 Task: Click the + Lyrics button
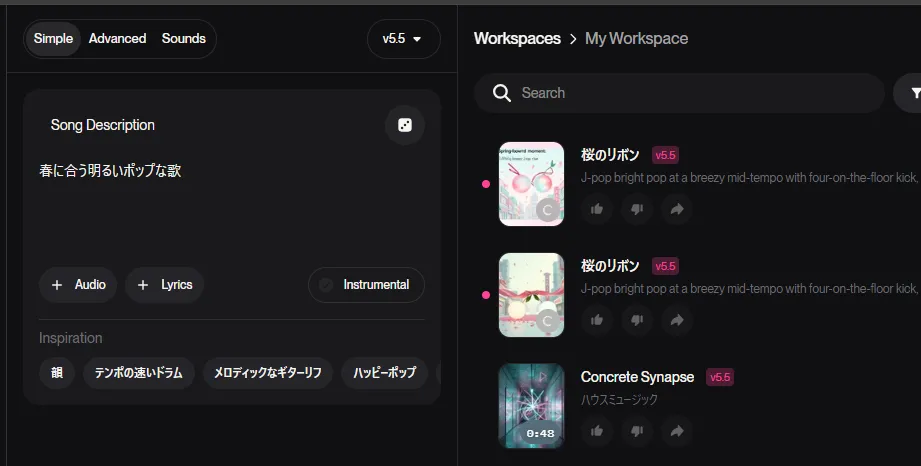tap(165, 285)
